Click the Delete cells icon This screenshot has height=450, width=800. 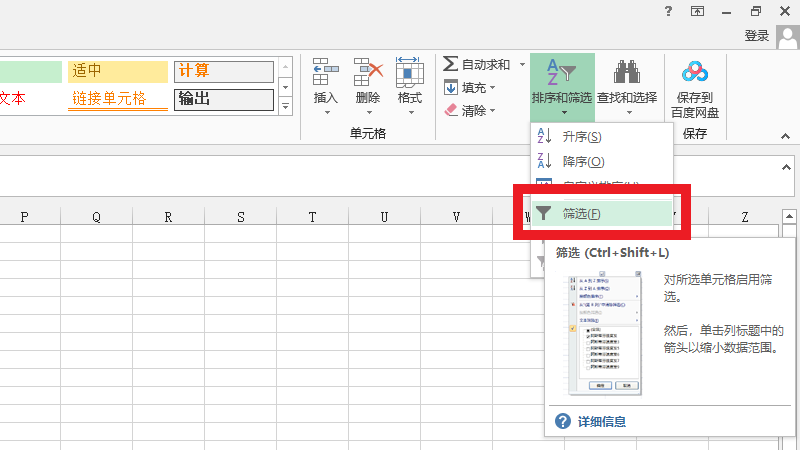(x=368, y=71)
